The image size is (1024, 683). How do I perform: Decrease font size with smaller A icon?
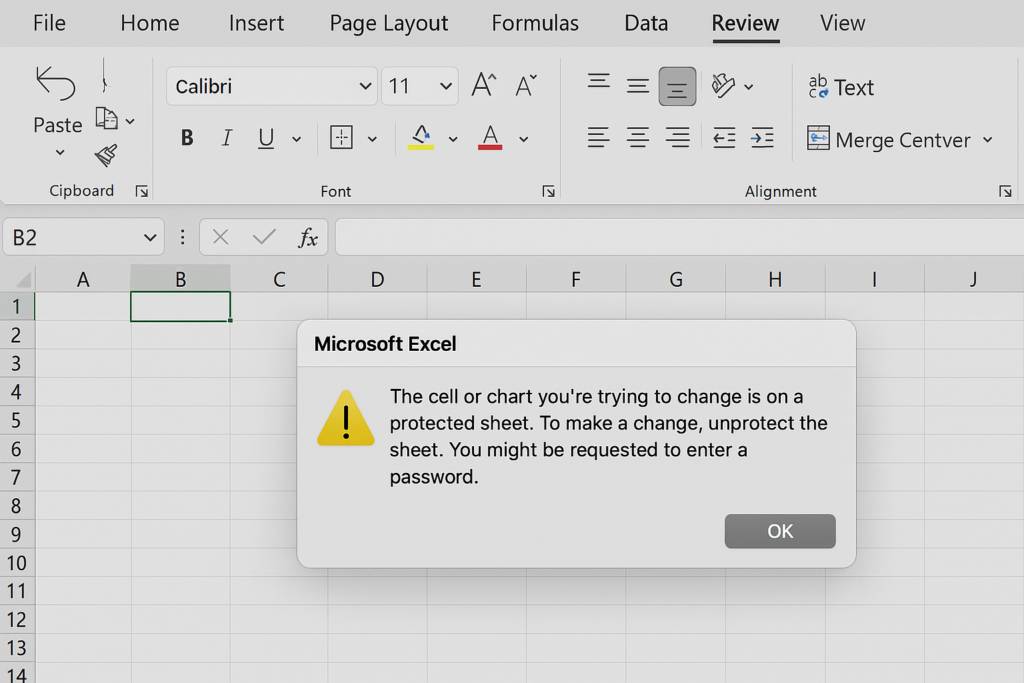pos(526,86)
